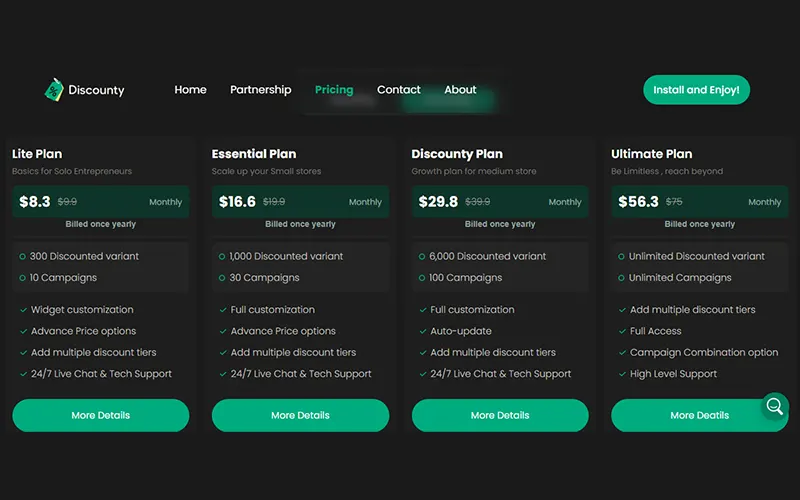Click 'Unlimited Discounted variant' text
The image size is (800, 500).
(696, 256)
